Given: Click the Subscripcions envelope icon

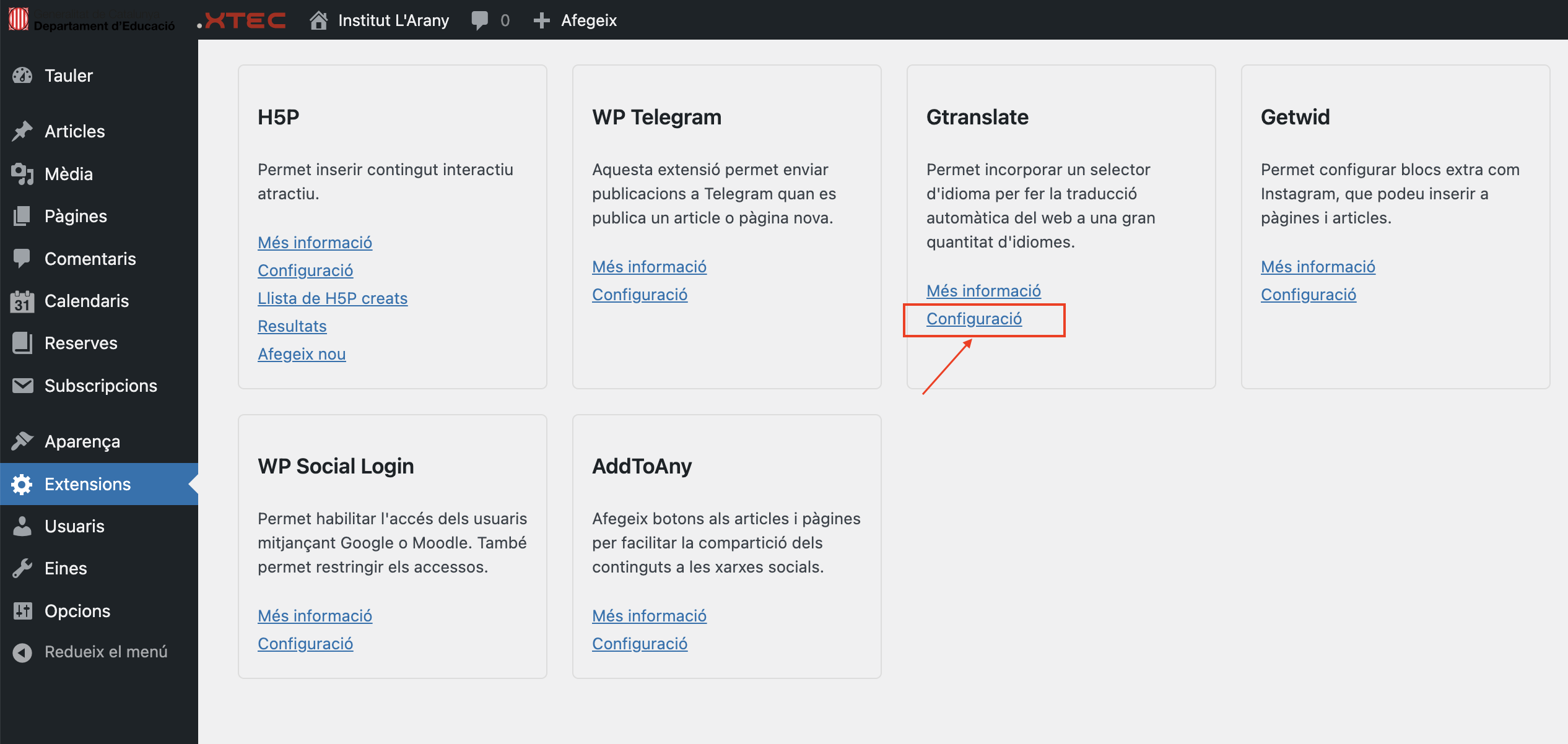Looking at the screenshot, I should pos(22,386).
